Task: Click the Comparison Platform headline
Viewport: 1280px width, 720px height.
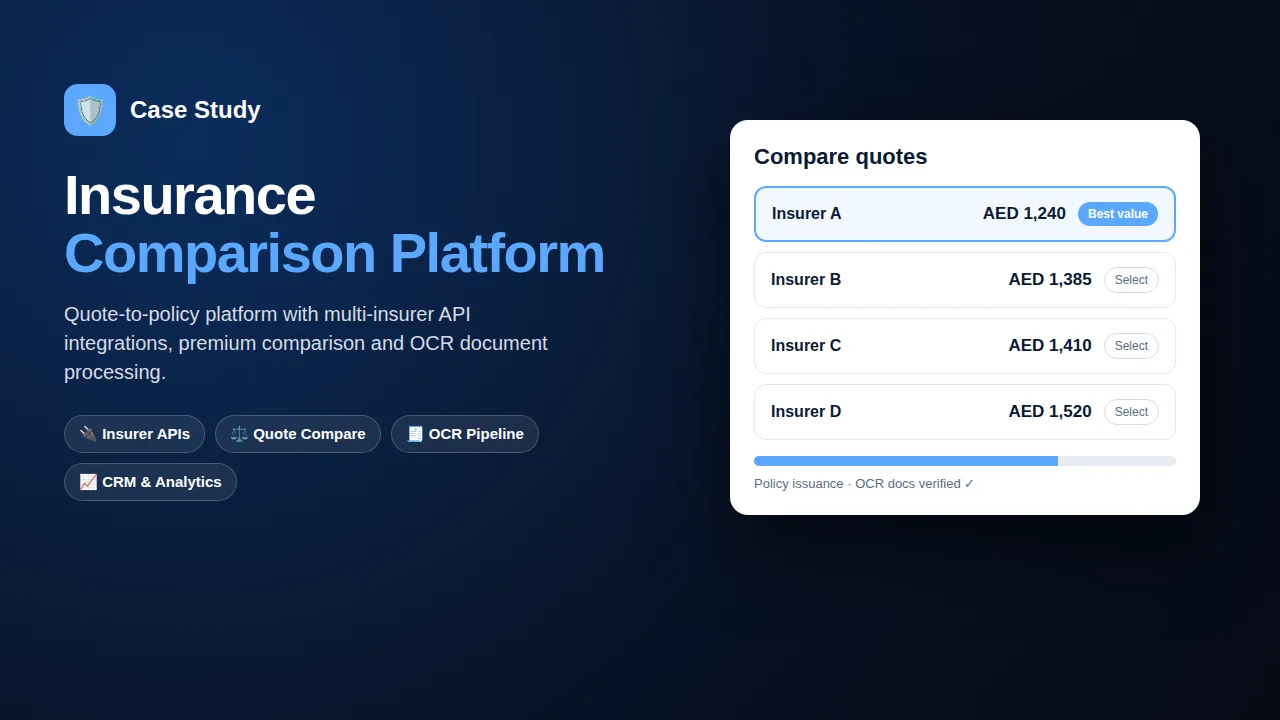Action: (335, 254)
